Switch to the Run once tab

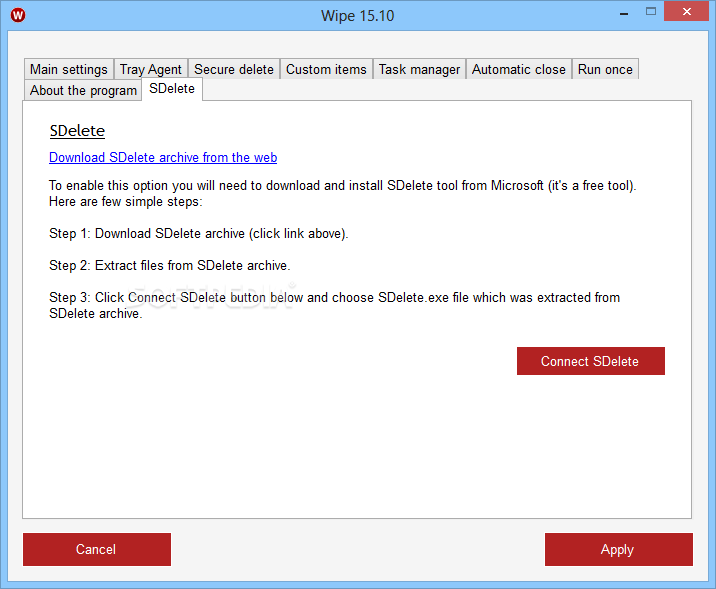coord(605,69)
